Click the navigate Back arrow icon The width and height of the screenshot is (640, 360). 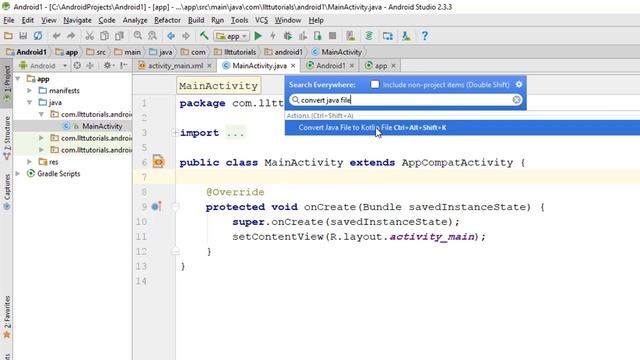tap(171, 36)
